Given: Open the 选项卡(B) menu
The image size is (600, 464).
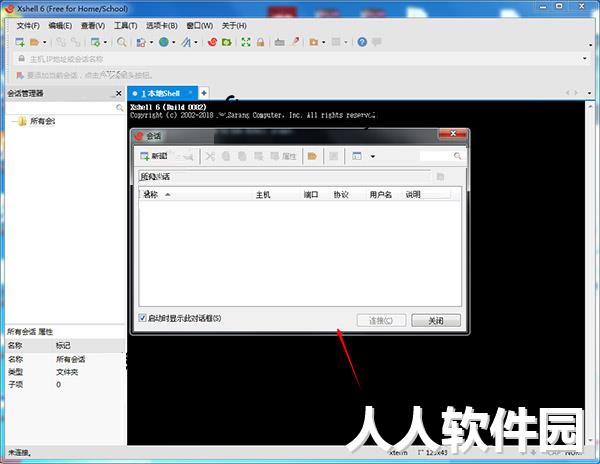Looking at the screenshot, I should (x=161, y=26).
